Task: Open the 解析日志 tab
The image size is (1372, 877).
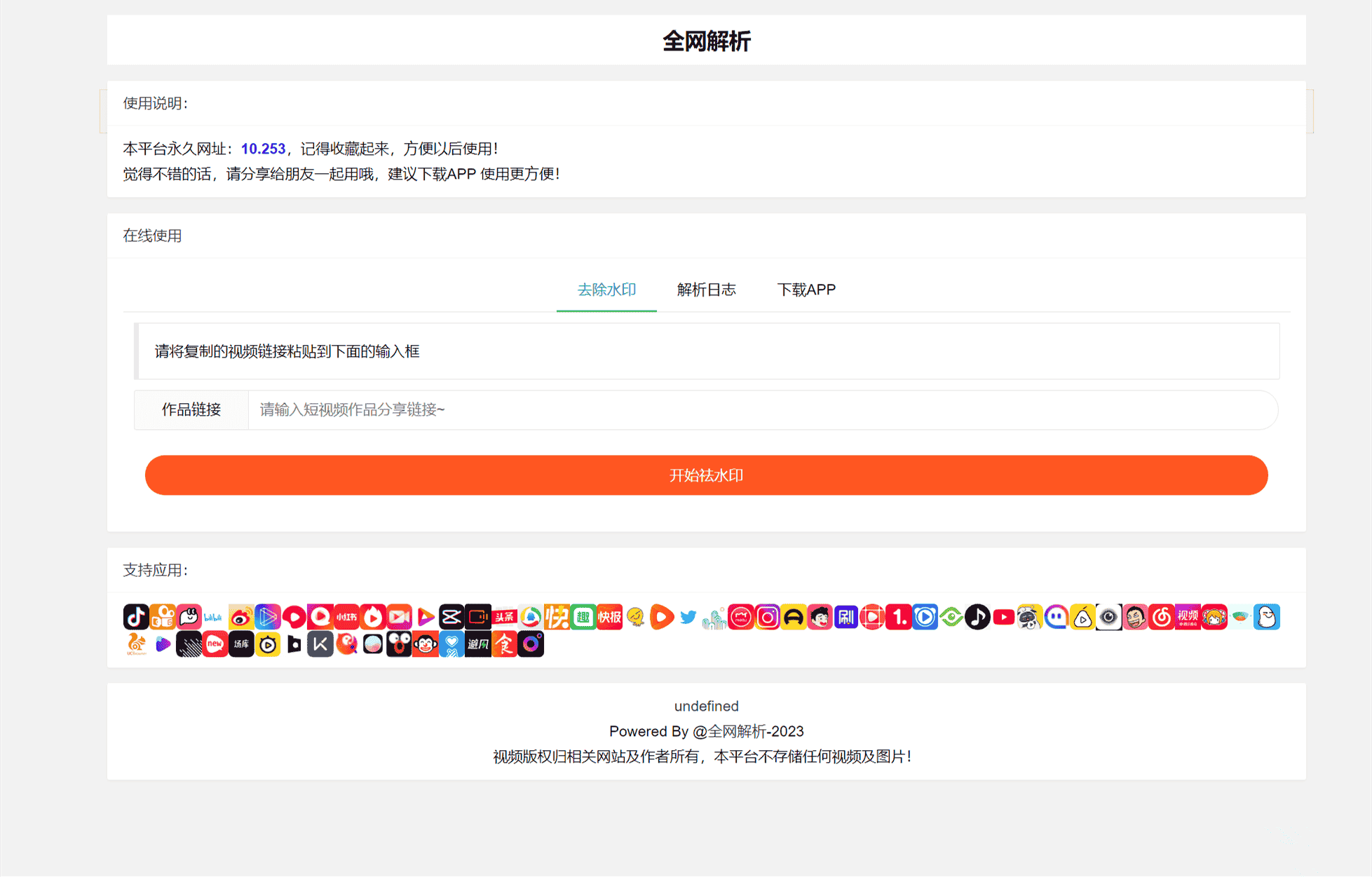Action: pyautogui.click(x=706, y=290)
